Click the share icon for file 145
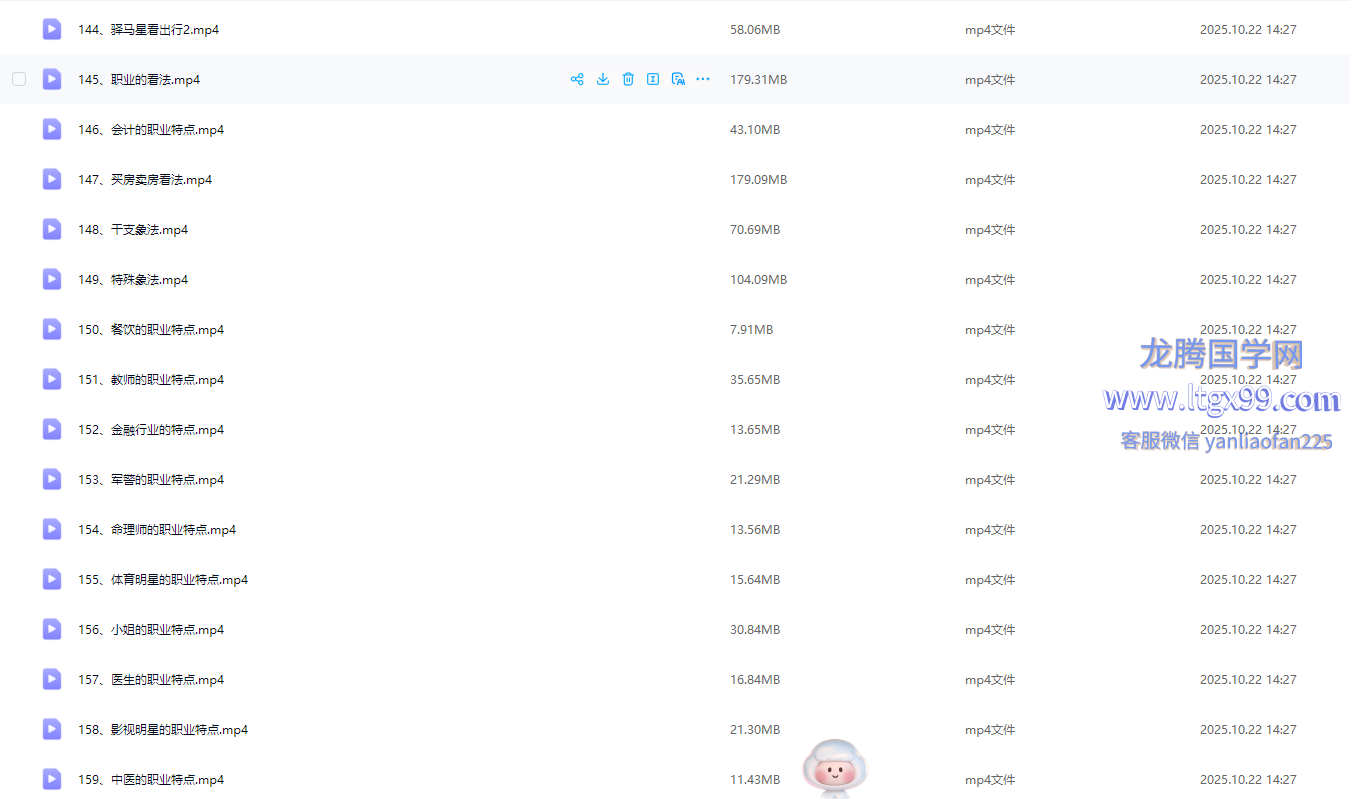 pyautogui.click(x=577, y=79)
